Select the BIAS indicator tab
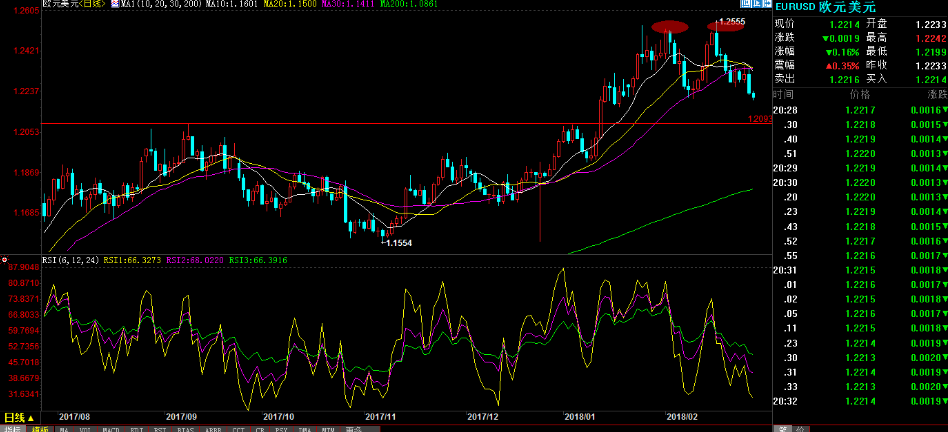 [186, 428]
